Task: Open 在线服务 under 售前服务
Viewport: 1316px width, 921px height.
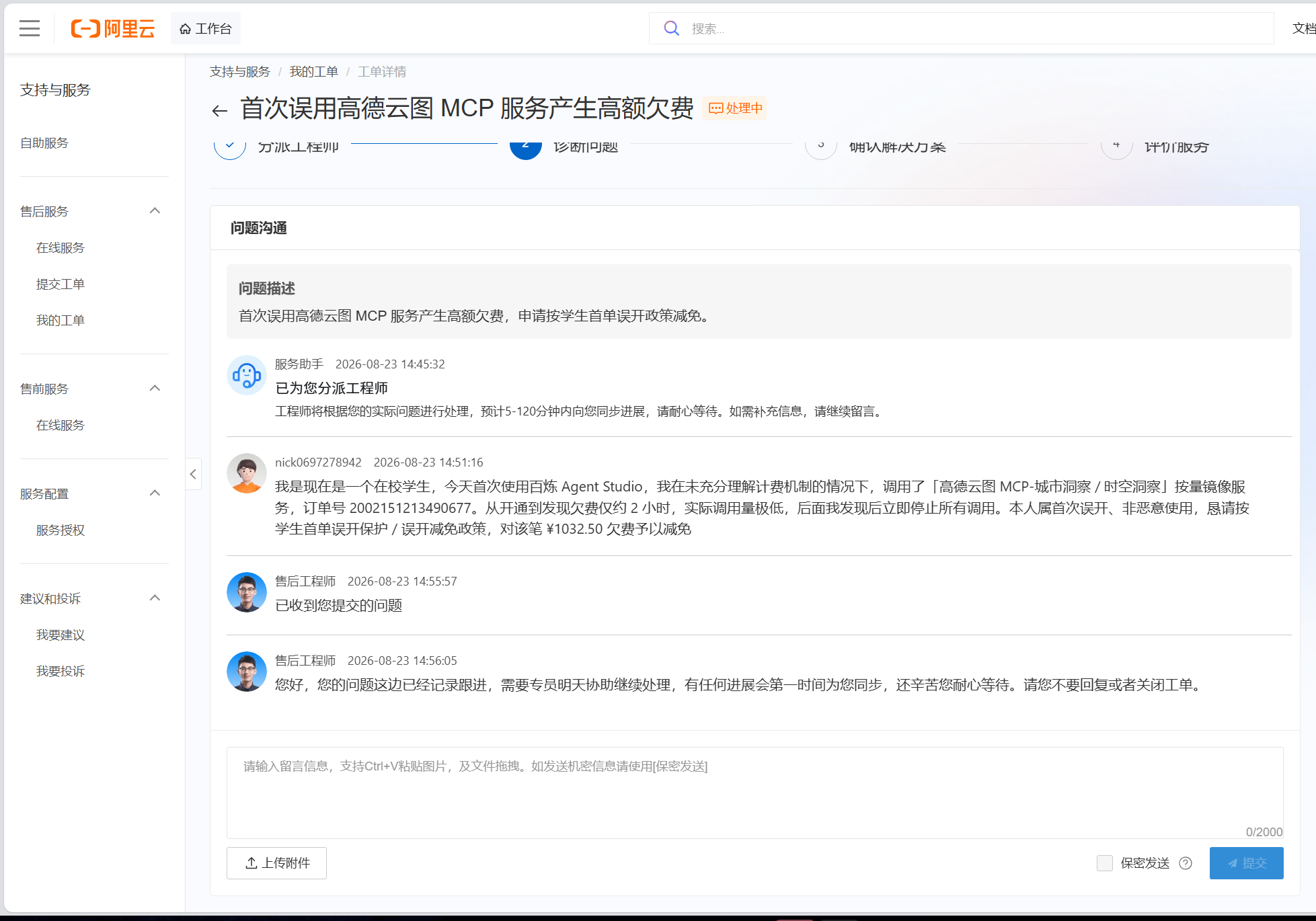Action: pos(61,425)
